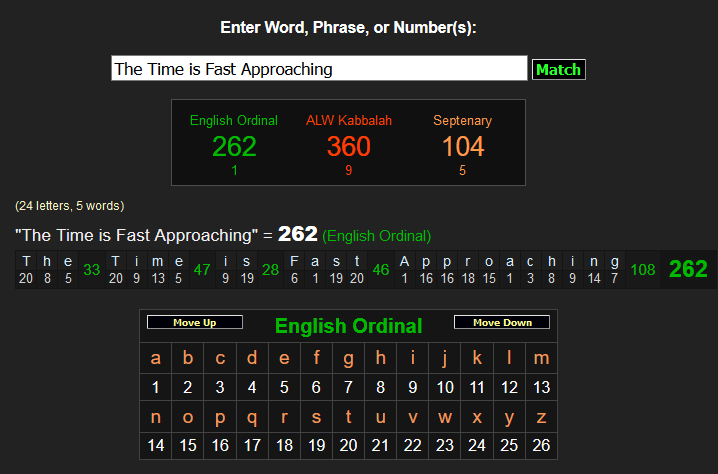Viewport: 718px width, 474px height.
Task: Click the red 360 ALW Kabbalah value
Action: [349, 147]
